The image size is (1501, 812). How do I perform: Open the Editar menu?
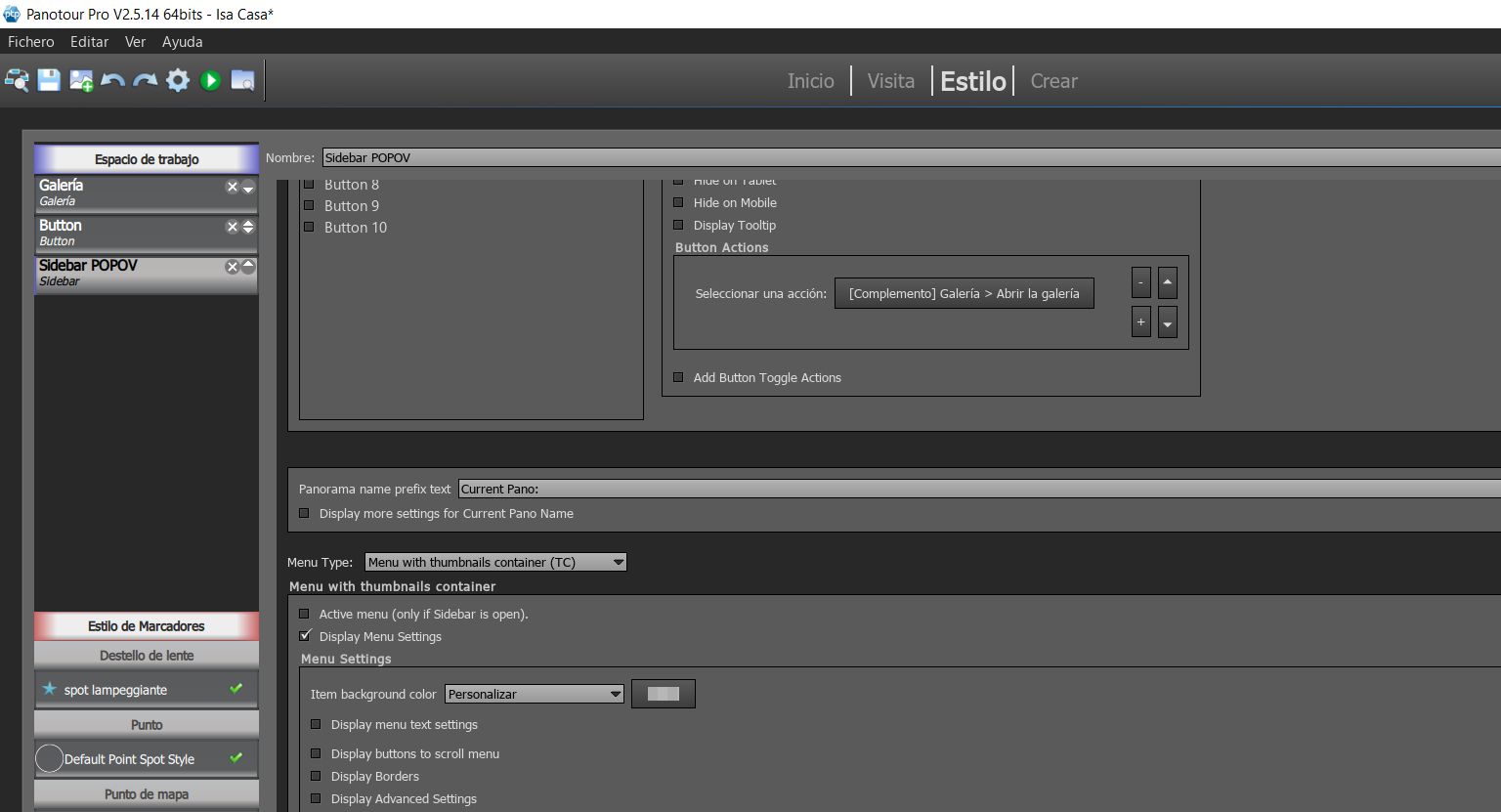(89, 42)
